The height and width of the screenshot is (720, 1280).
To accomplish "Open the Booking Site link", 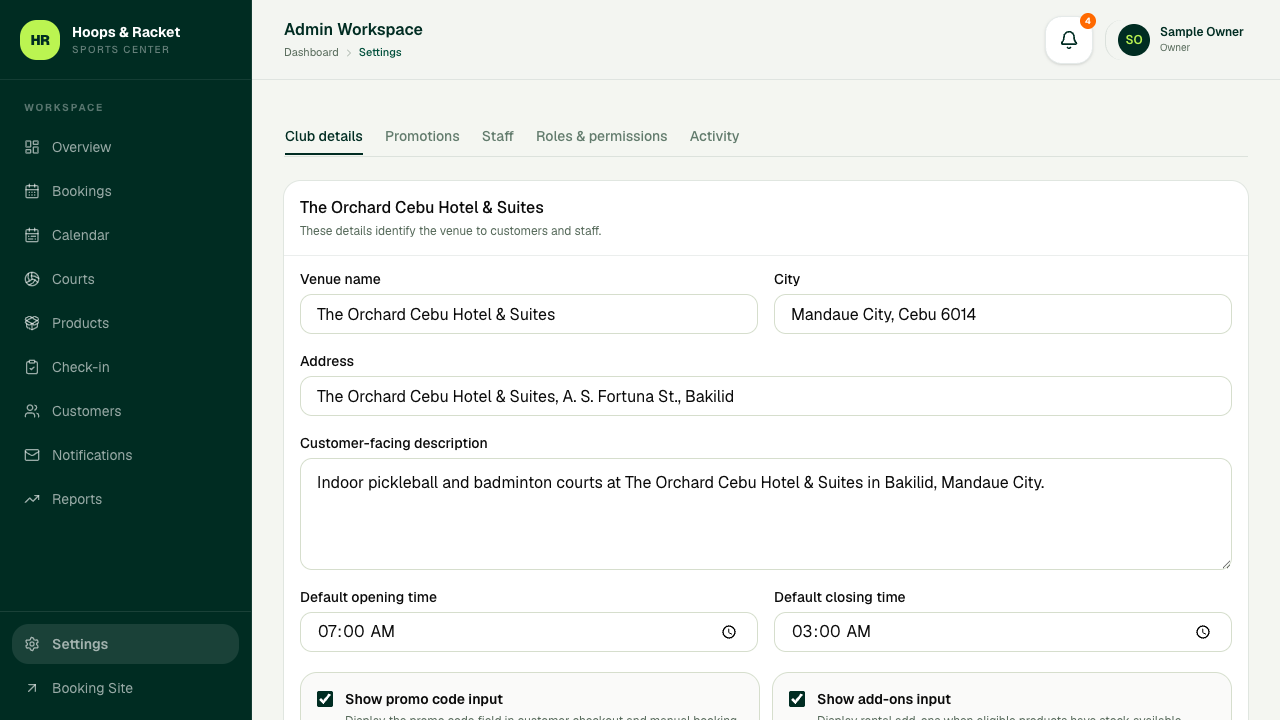I will 125,688.
